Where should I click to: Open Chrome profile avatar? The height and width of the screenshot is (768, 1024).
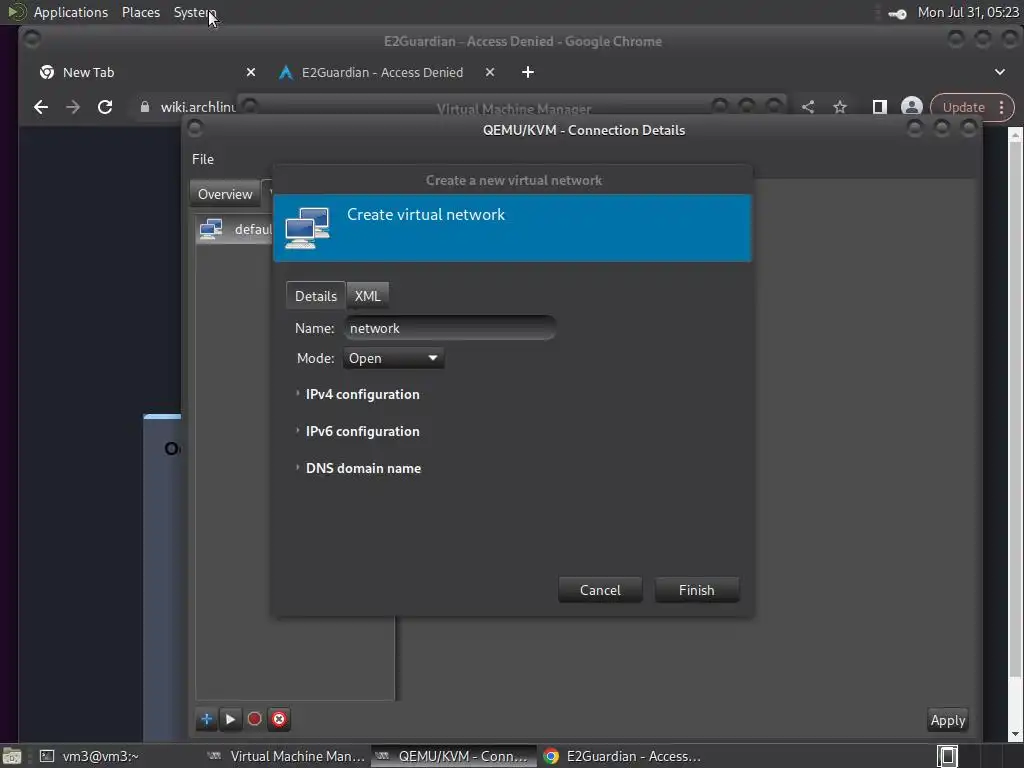click(912, 107)
